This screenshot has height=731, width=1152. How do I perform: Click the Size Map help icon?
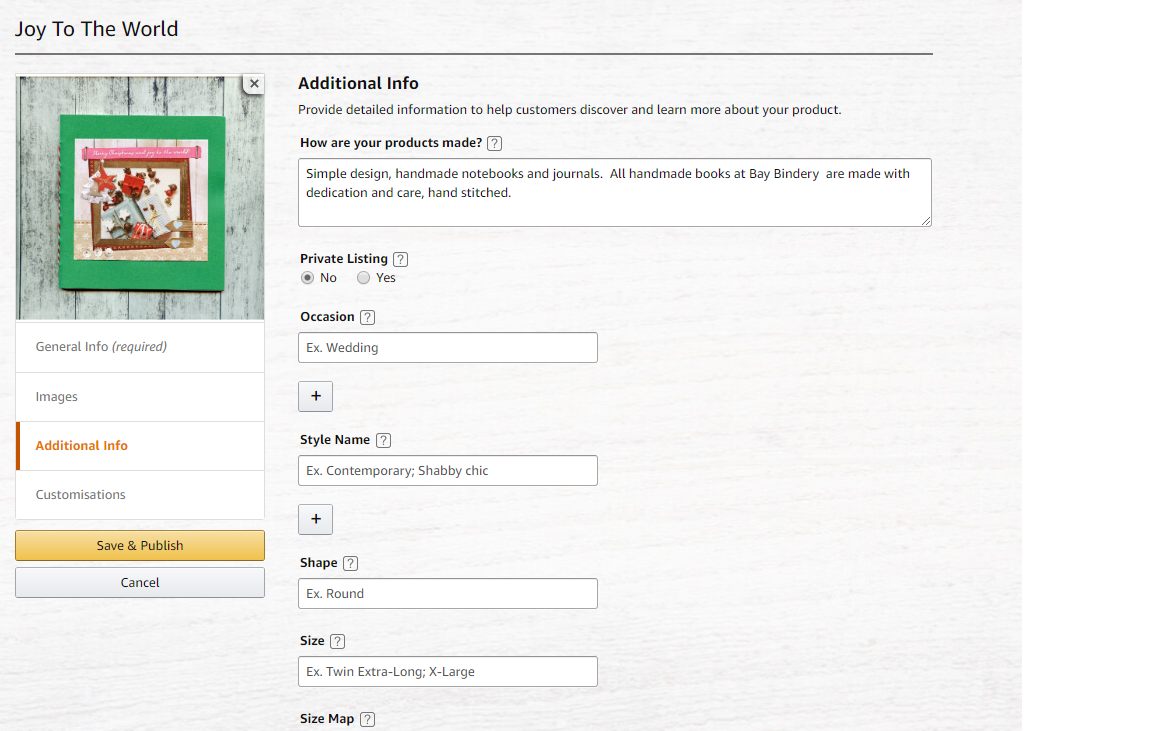(367, 719)
